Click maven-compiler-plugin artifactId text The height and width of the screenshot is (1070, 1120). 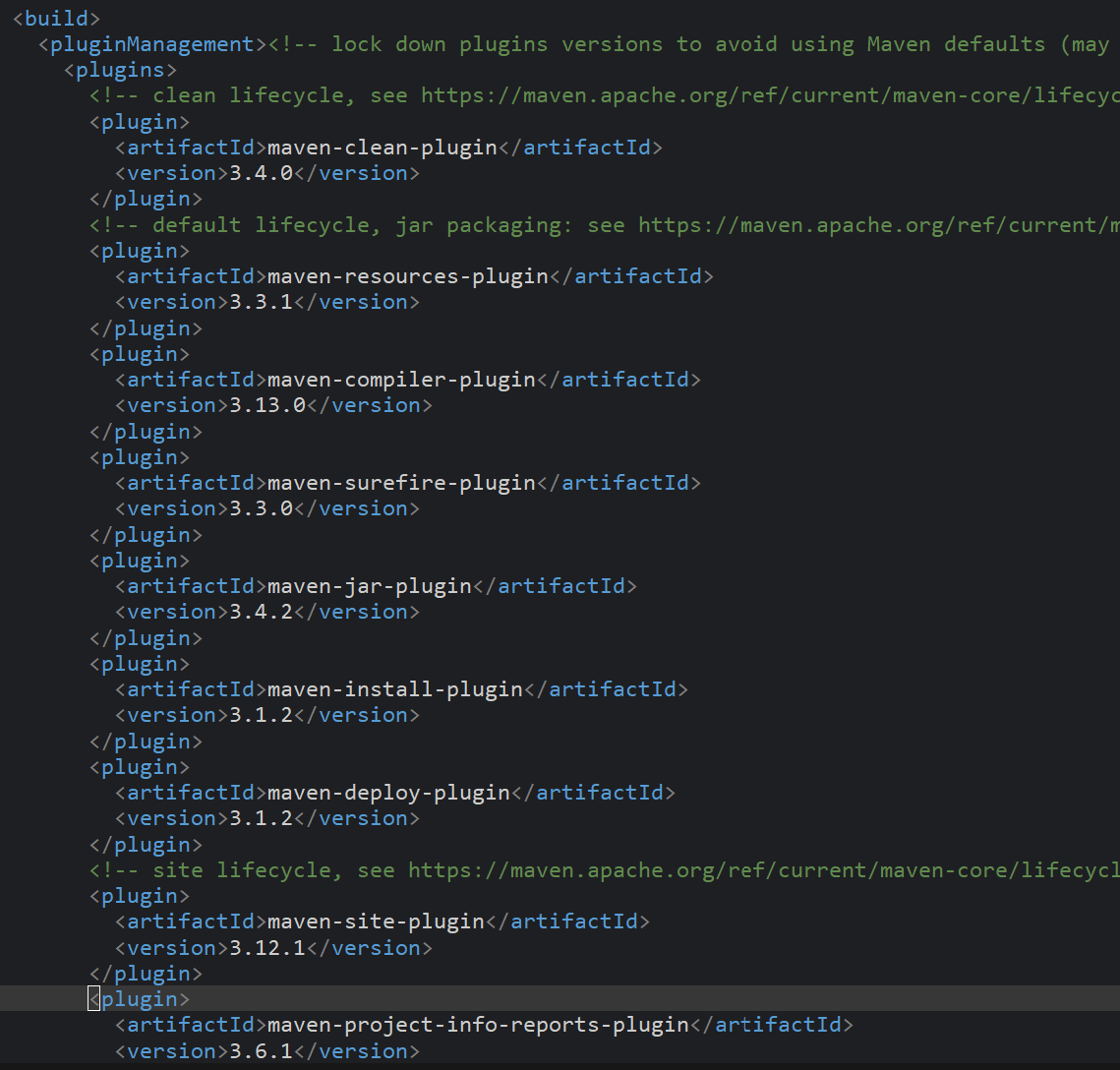tap(401, 380)
